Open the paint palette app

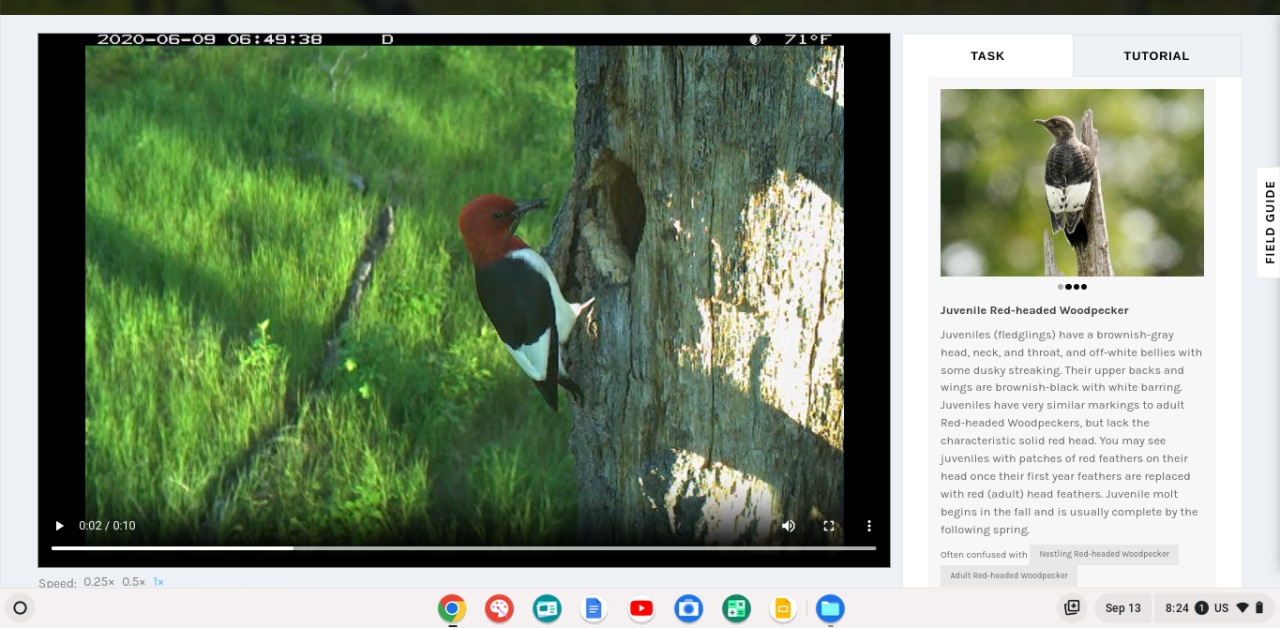[499, 608]
